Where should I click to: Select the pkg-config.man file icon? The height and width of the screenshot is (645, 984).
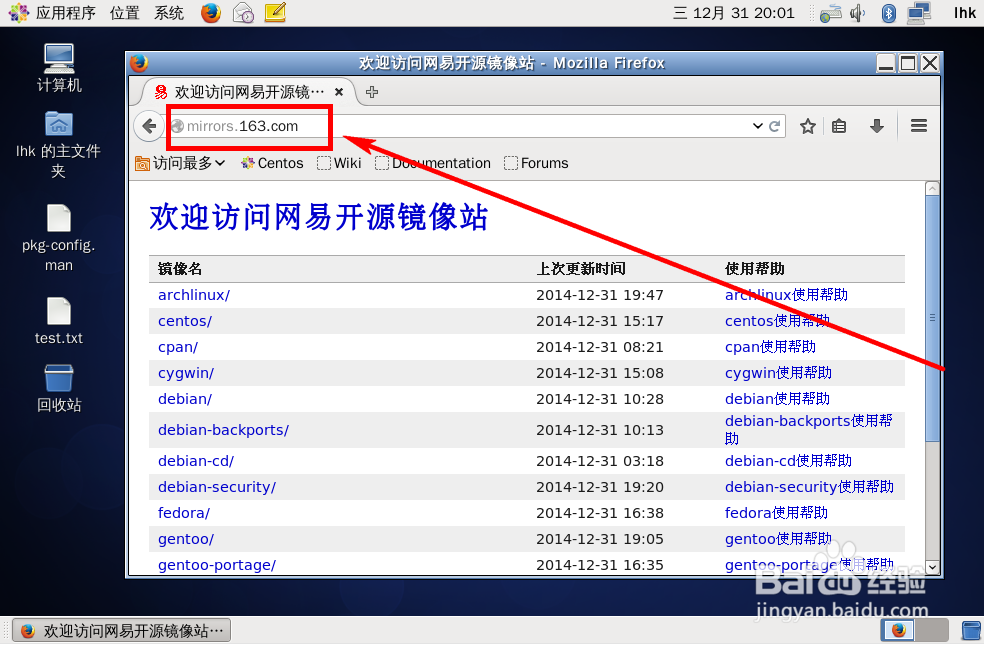(x=58, y=238)
